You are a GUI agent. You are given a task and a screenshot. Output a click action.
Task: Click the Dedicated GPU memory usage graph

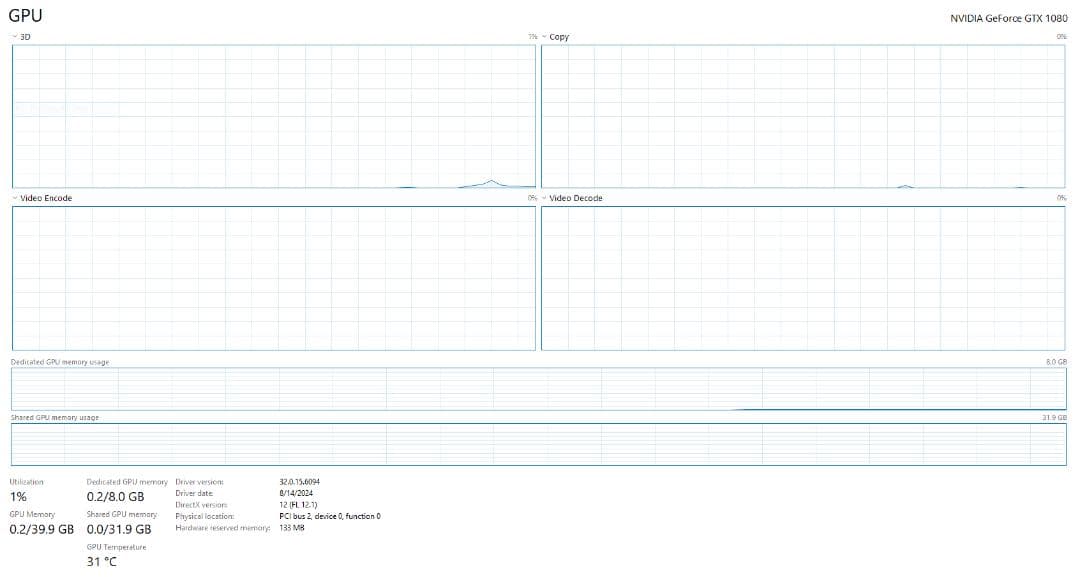click(x=538, y=389)
